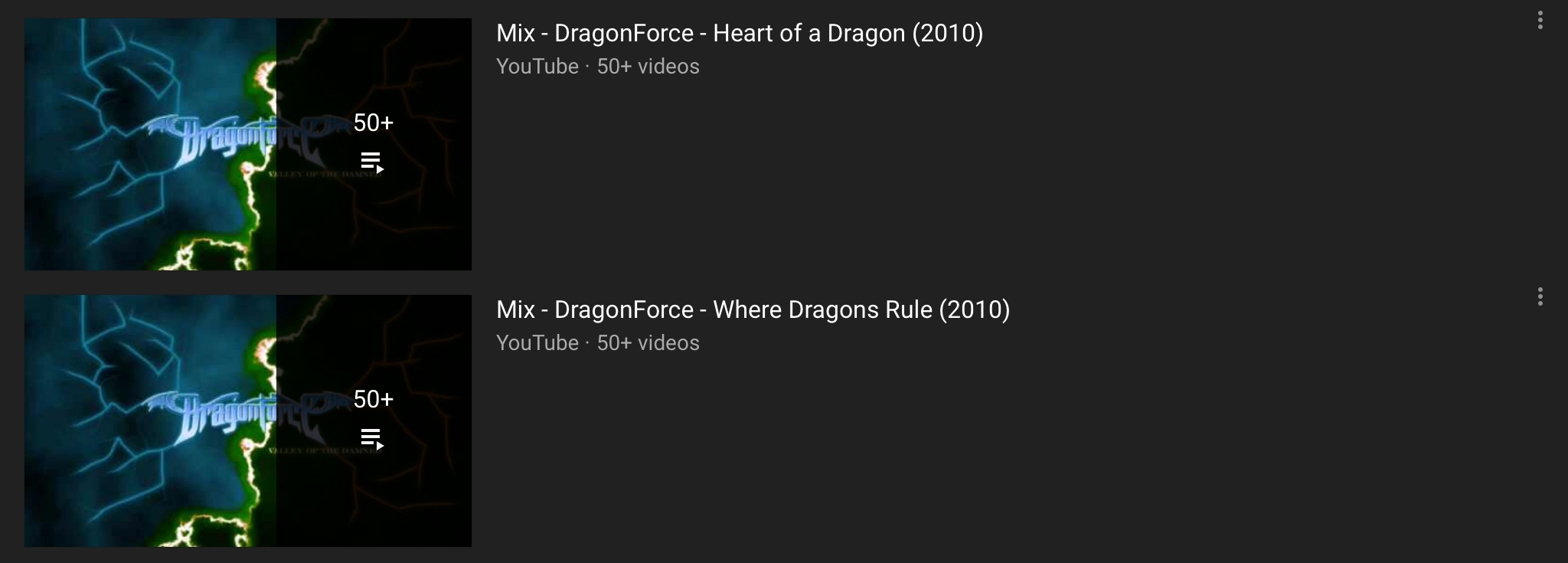This screenshot has height=563, width=1568.
Task: Click "Valley of the Damned" text on the first thumbnail
Action: (x=322, y=175)
